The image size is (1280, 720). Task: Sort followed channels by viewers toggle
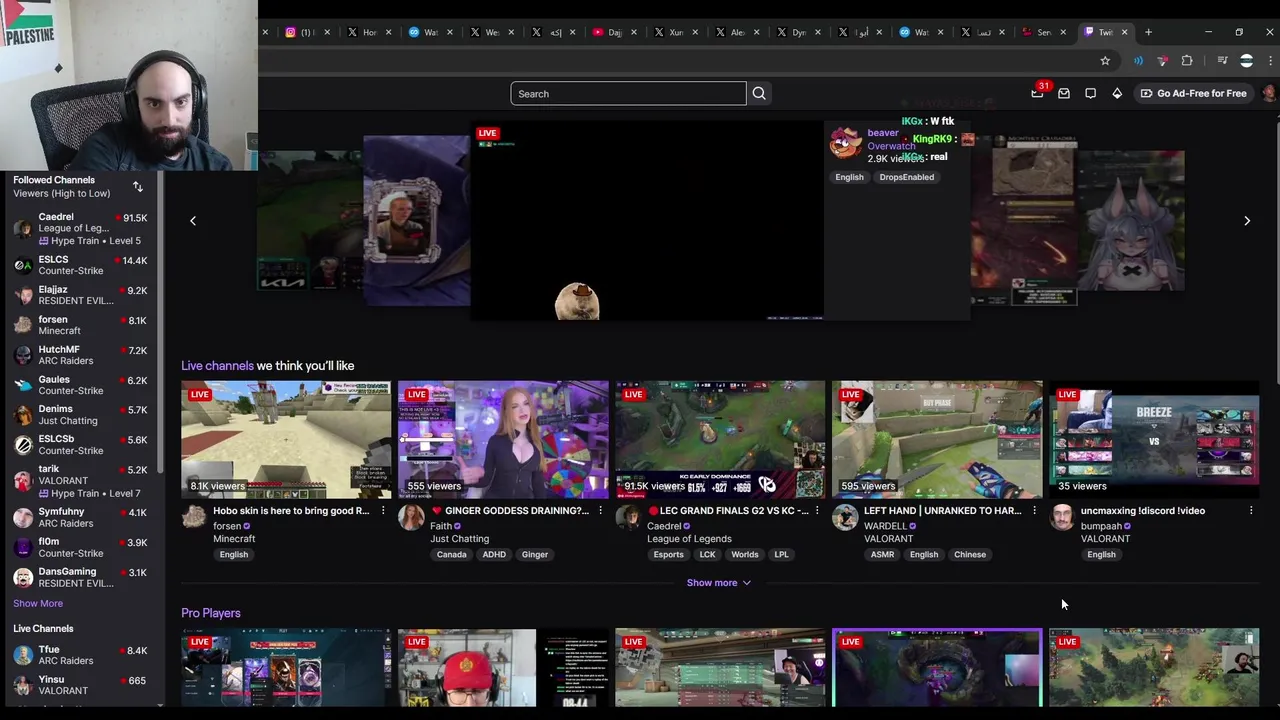click(x=138, y=187)
